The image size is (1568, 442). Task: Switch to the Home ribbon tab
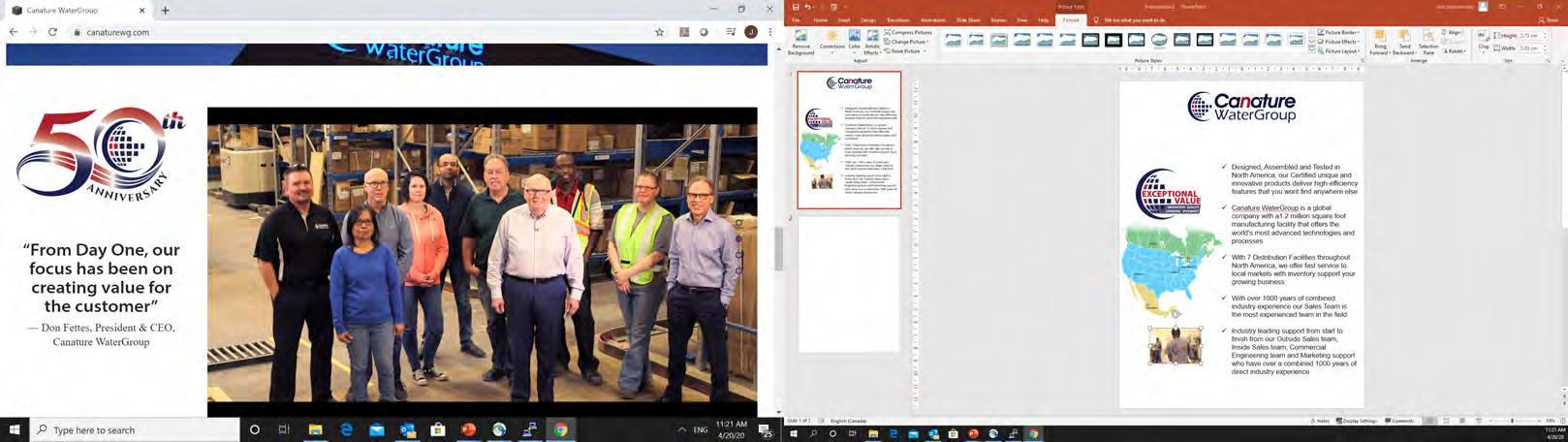tap(821, 19)
